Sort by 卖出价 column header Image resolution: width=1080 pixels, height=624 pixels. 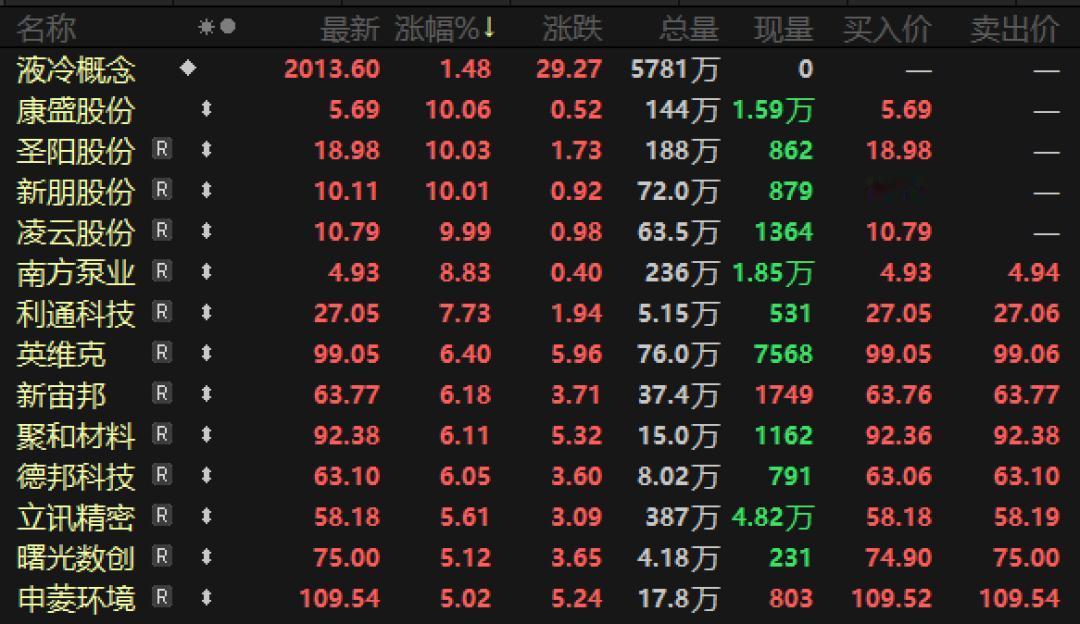tap(1015, 30)
